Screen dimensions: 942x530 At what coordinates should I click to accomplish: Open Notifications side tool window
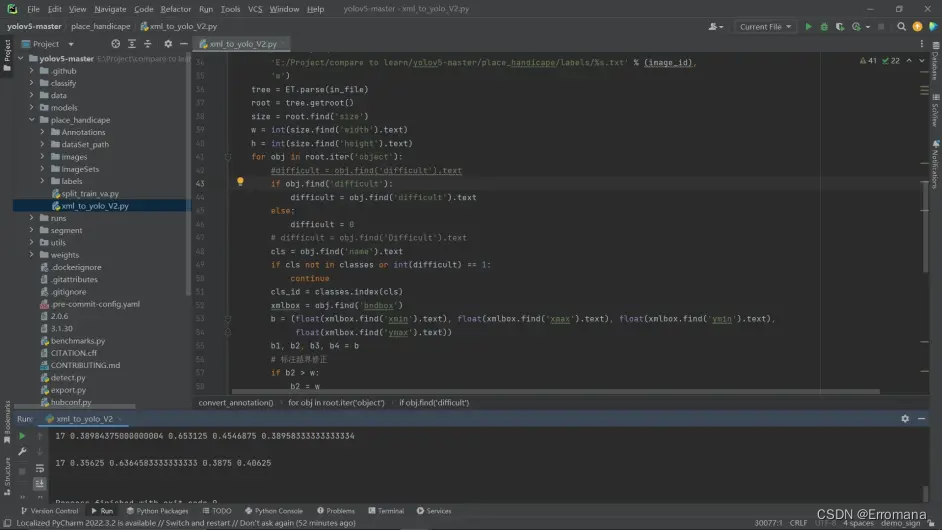coord(935,165)
